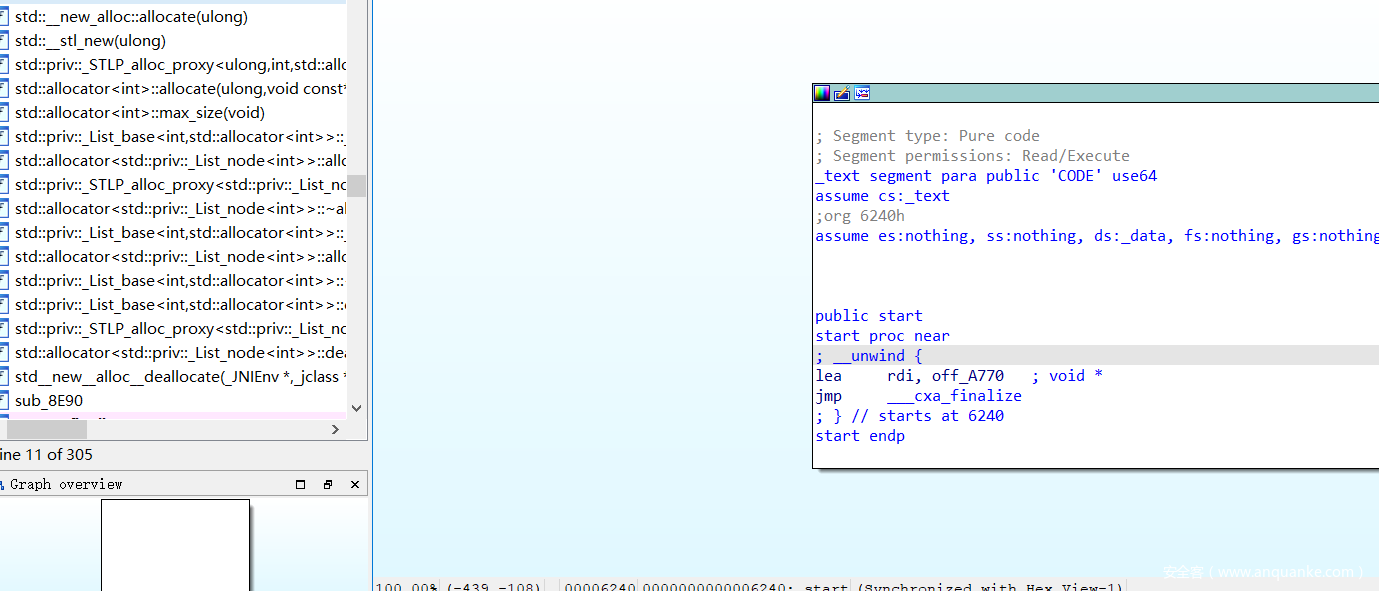The height and width of the screenshot is (591, 1379).
Task: Click the function icon beside sub_8E90
Action: coord(3,400)
